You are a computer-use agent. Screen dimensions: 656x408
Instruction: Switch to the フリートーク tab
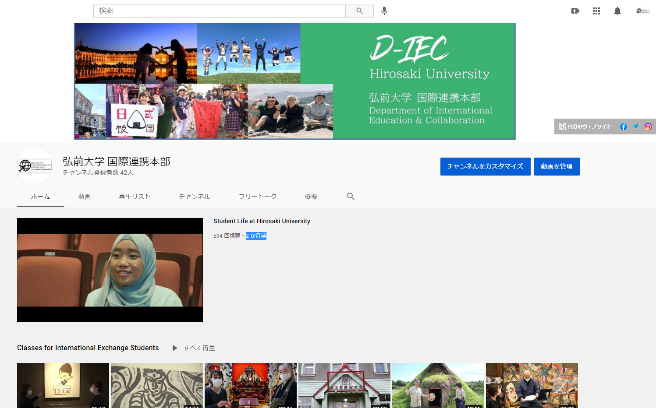(x=257, y=196)
